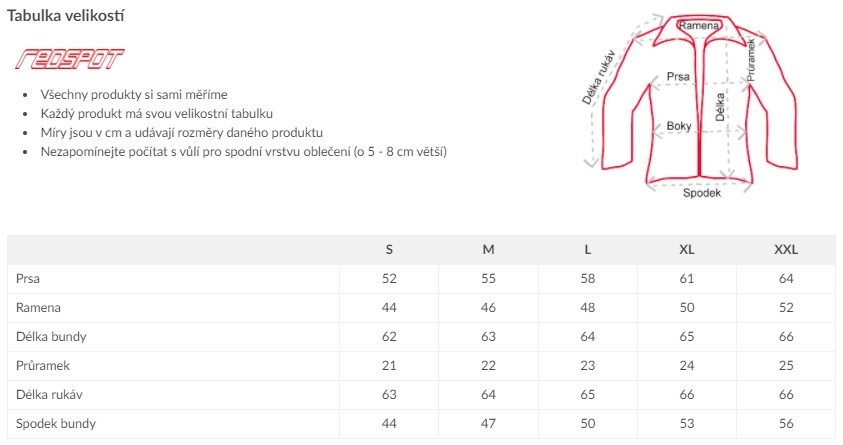Click the Spodek label in the diagram
This screenshot has height=445, width=843.
(x=702, y=193)
